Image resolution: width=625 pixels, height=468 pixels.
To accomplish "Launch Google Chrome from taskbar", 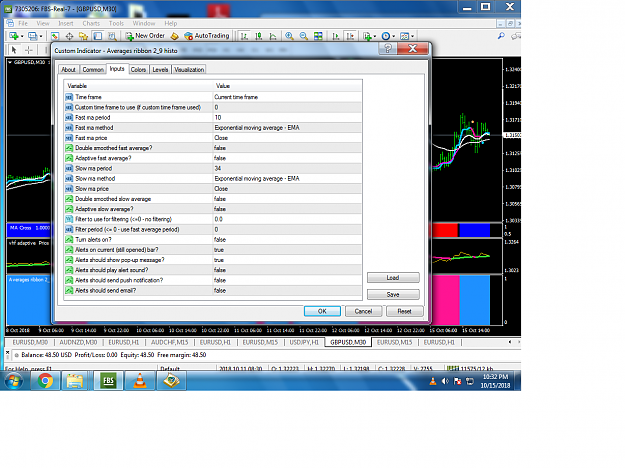I will pyautogui.click(x=45, y=381).
